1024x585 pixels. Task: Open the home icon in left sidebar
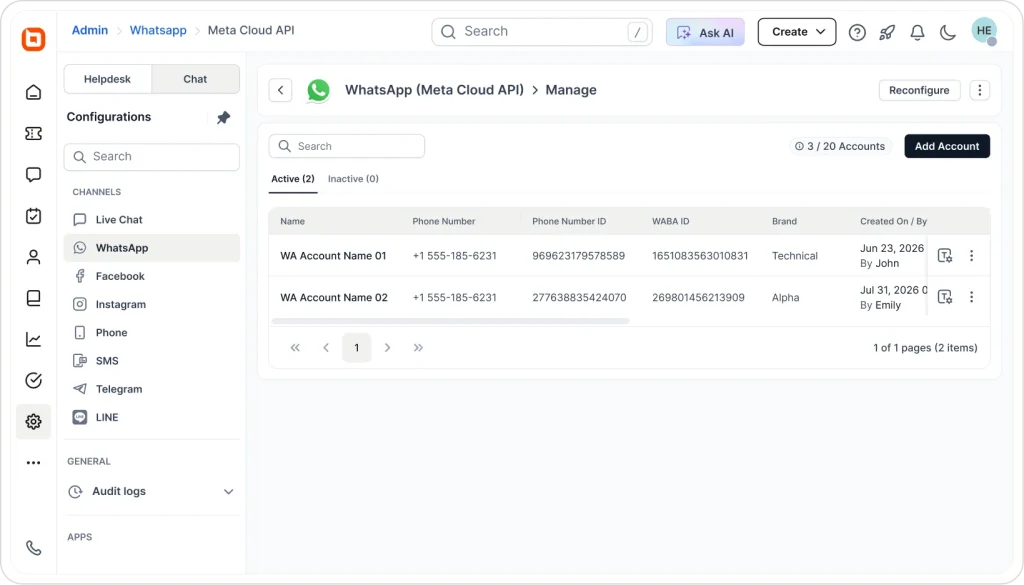(33, 93)
